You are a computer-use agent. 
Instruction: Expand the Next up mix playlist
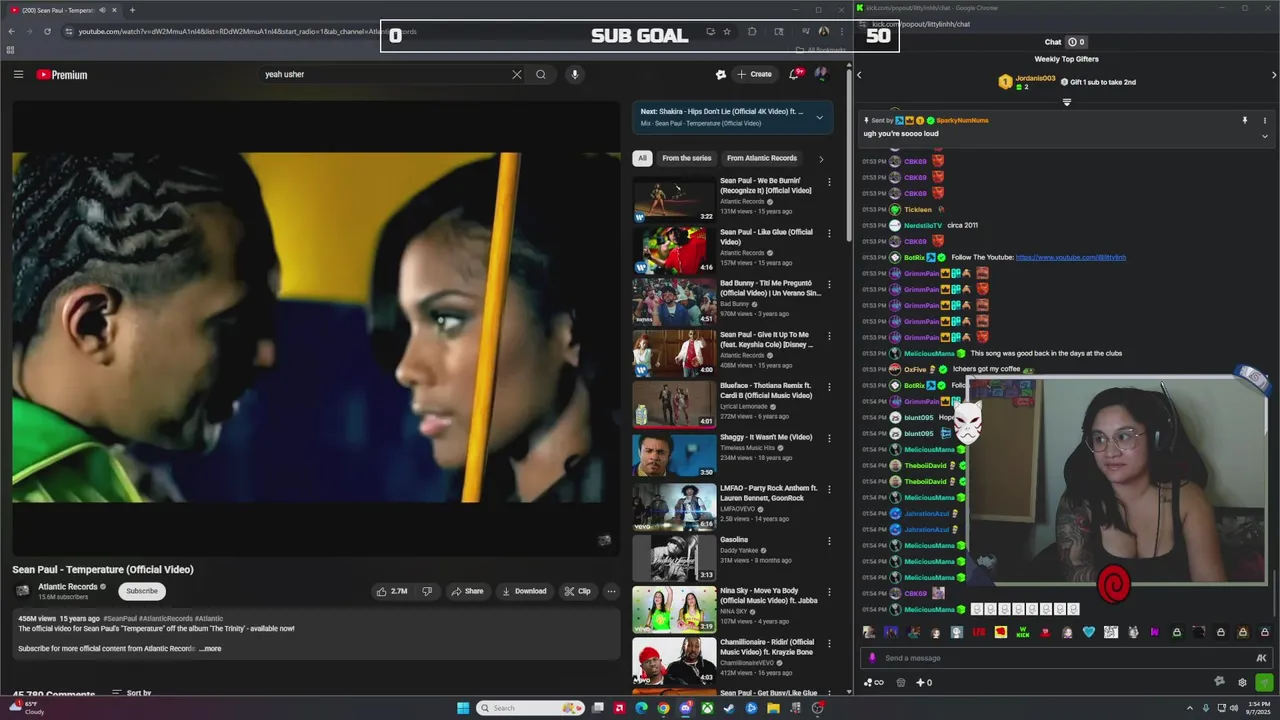click(819, 117)
